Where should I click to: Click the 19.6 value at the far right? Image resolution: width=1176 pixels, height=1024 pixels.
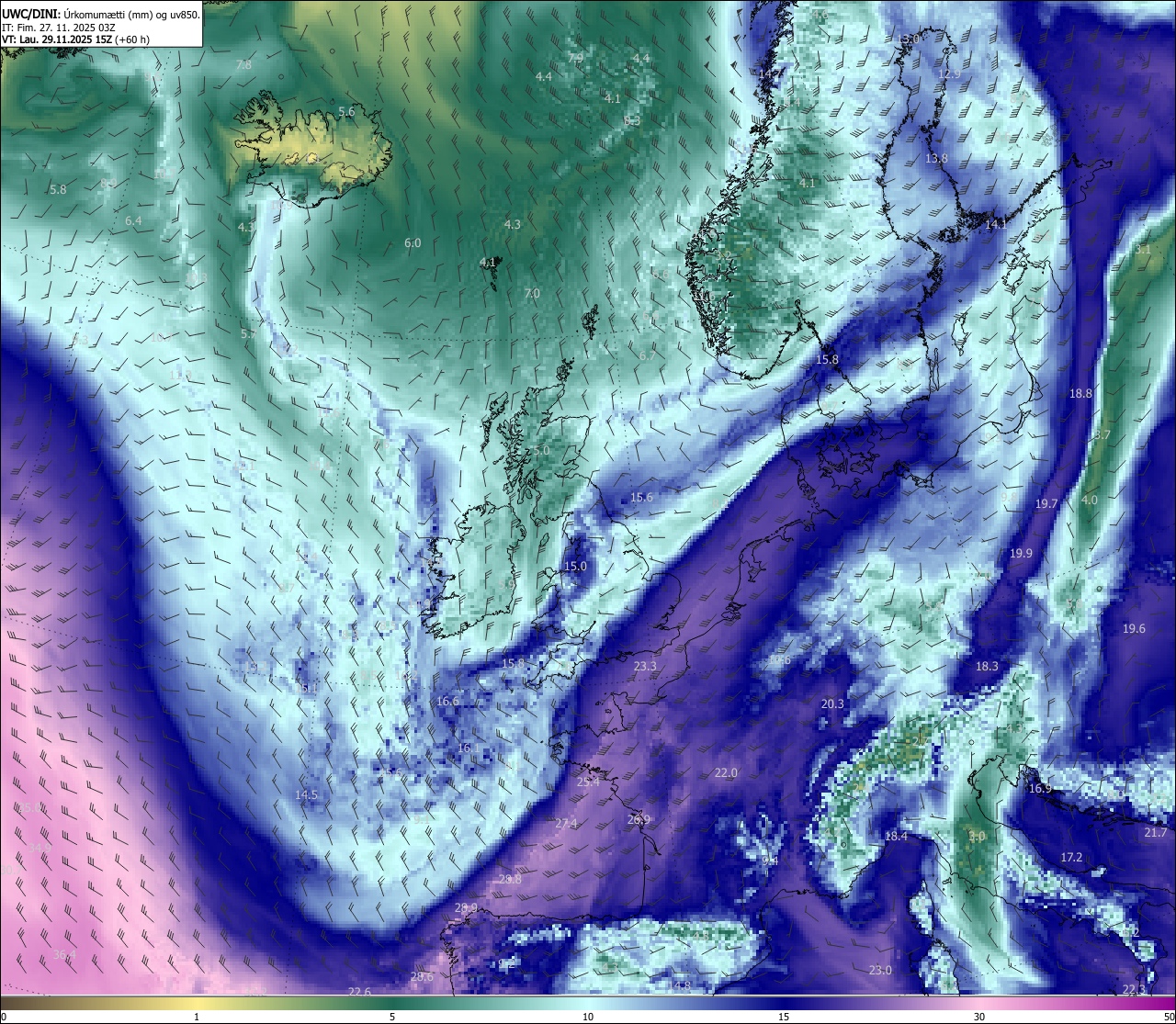[1135, 629]
